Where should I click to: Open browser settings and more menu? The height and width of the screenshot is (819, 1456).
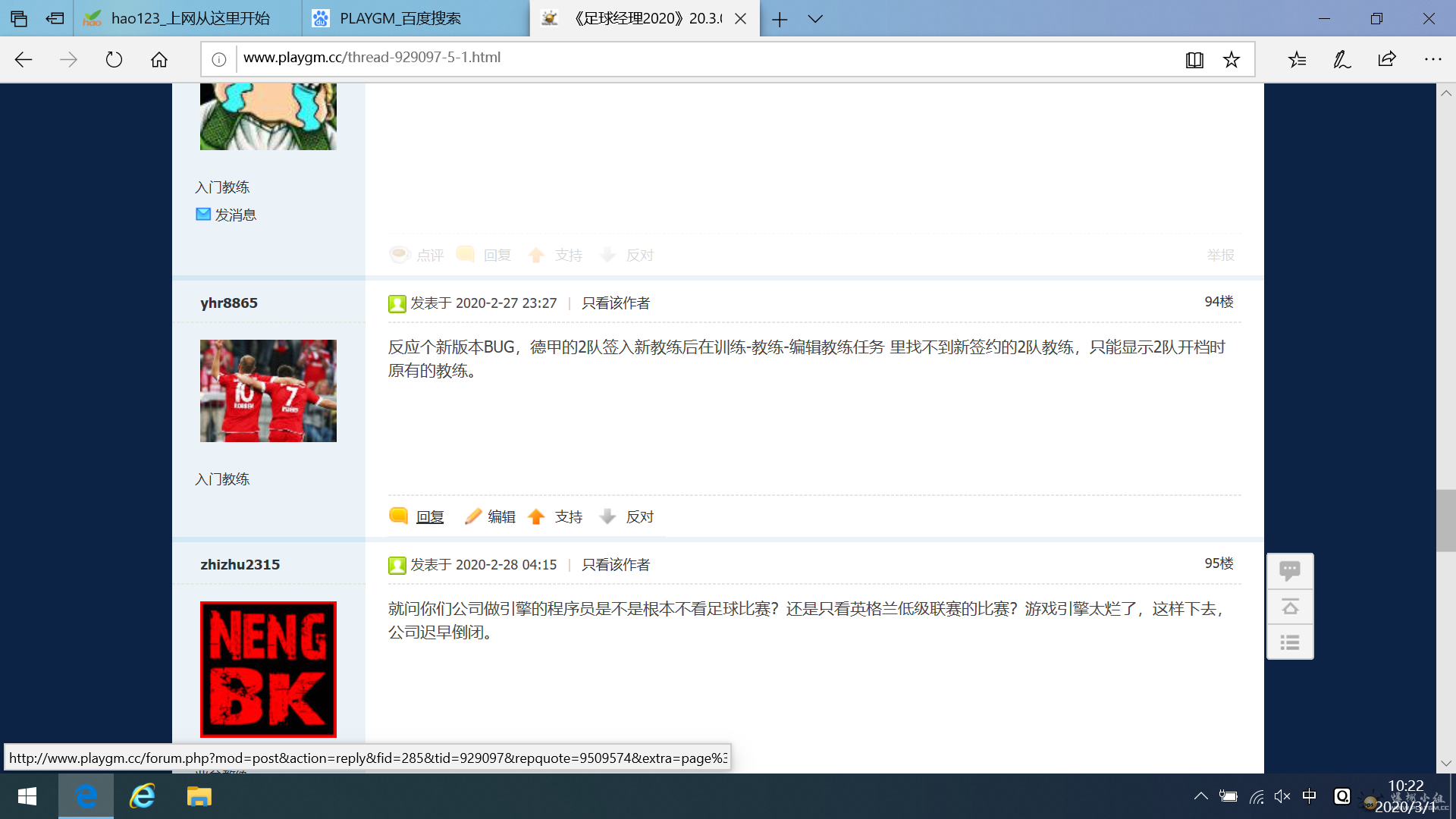1432,59
